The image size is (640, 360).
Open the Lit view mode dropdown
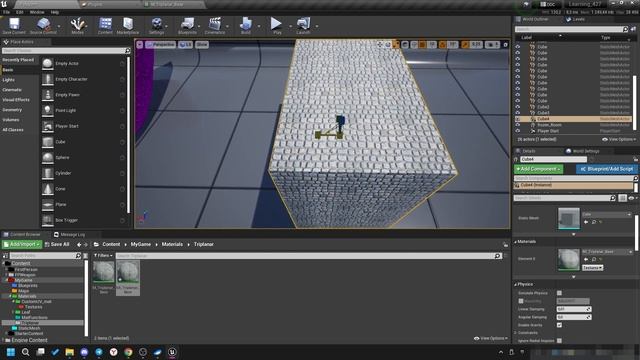click(x=185, y=44)
